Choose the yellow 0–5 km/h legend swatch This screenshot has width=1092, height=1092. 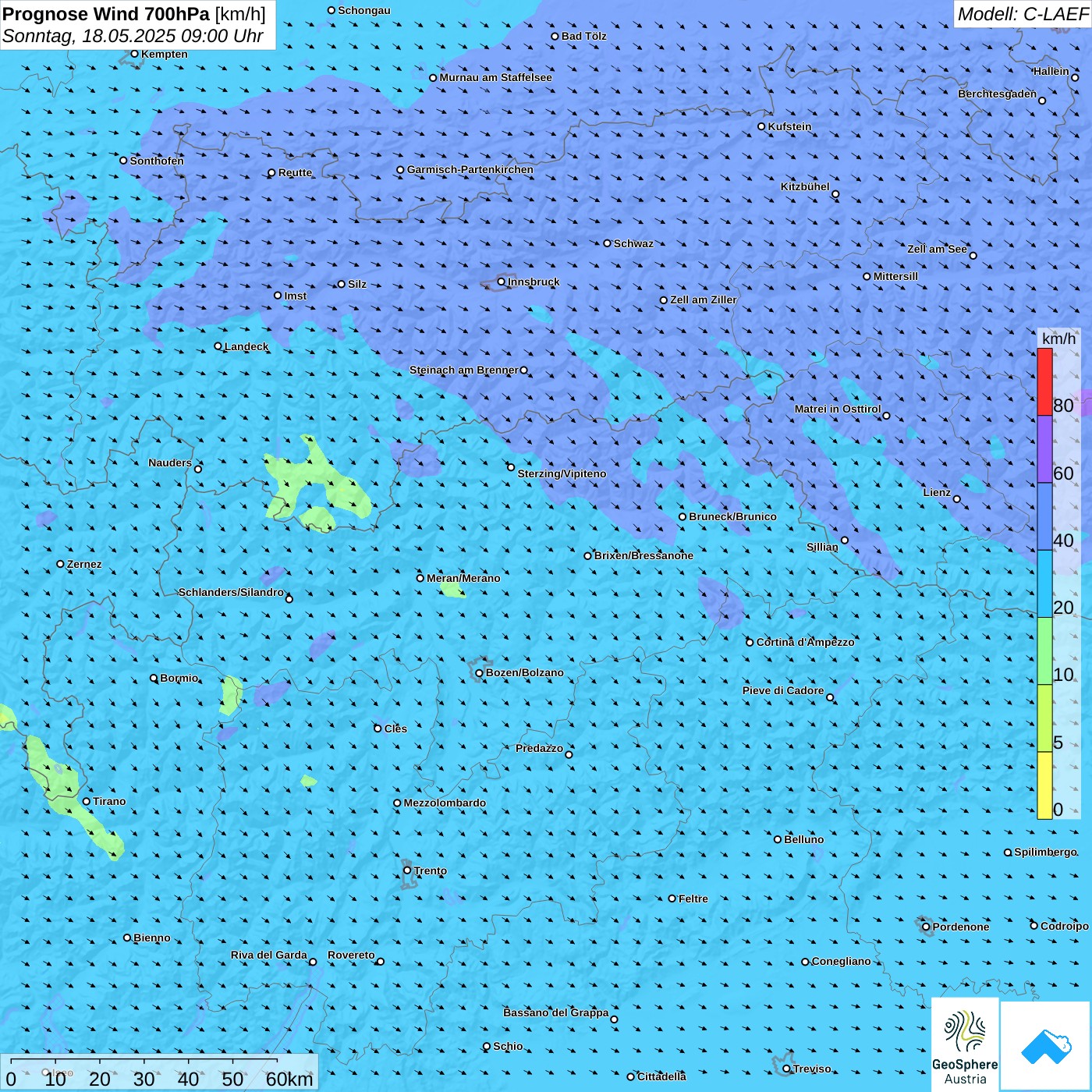pyautogui.click(x=1044, y=785)
